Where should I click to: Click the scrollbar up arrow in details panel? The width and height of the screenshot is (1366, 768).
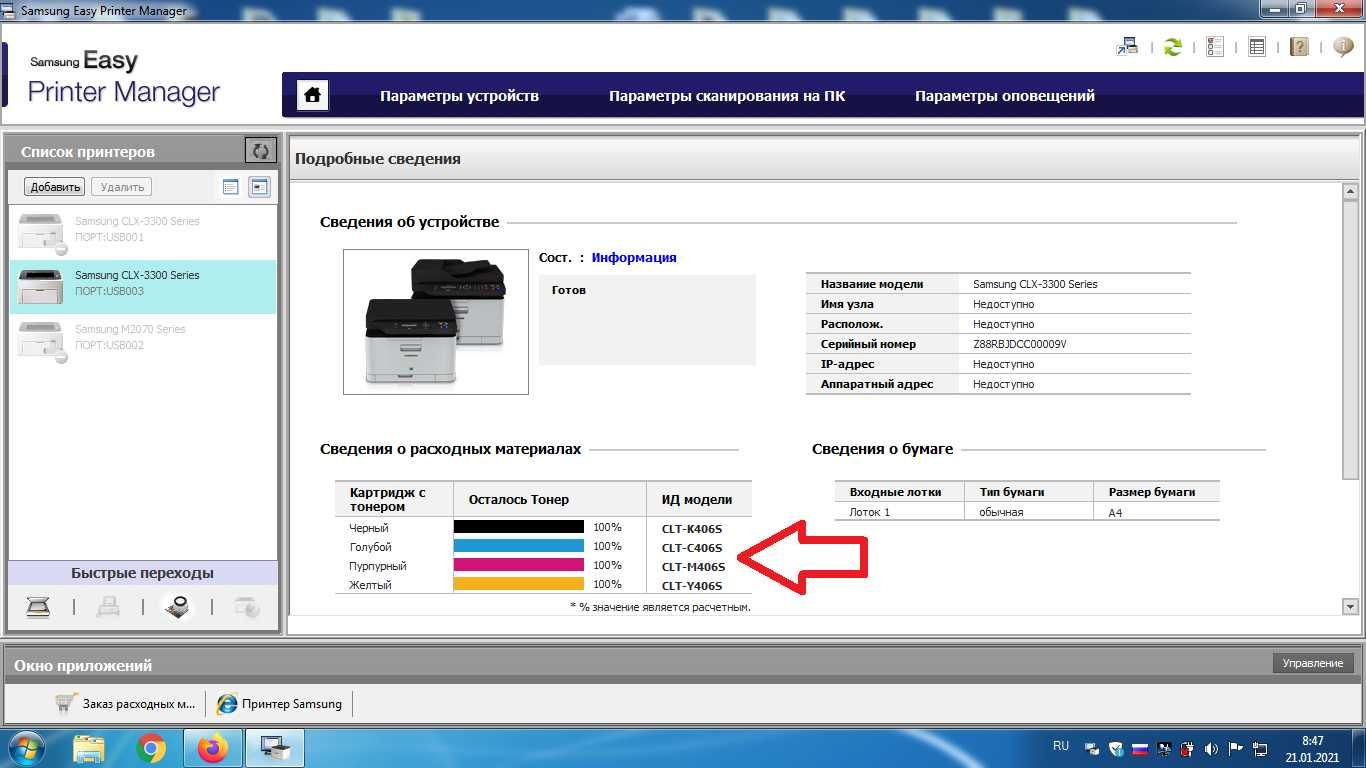point(1350,191)
